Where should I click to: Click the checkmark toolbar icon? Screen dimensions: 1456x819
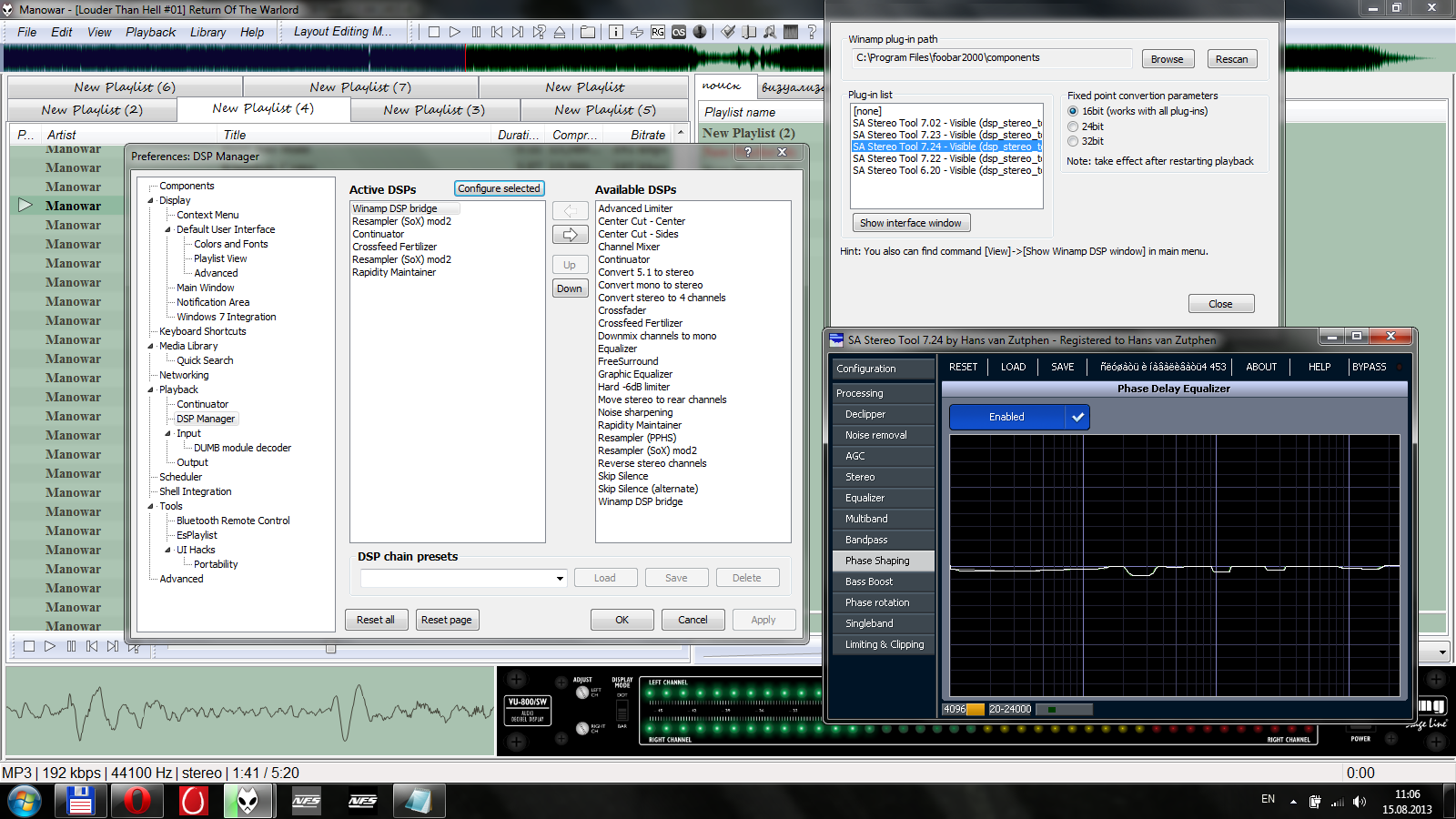click(x=728, y=32)
